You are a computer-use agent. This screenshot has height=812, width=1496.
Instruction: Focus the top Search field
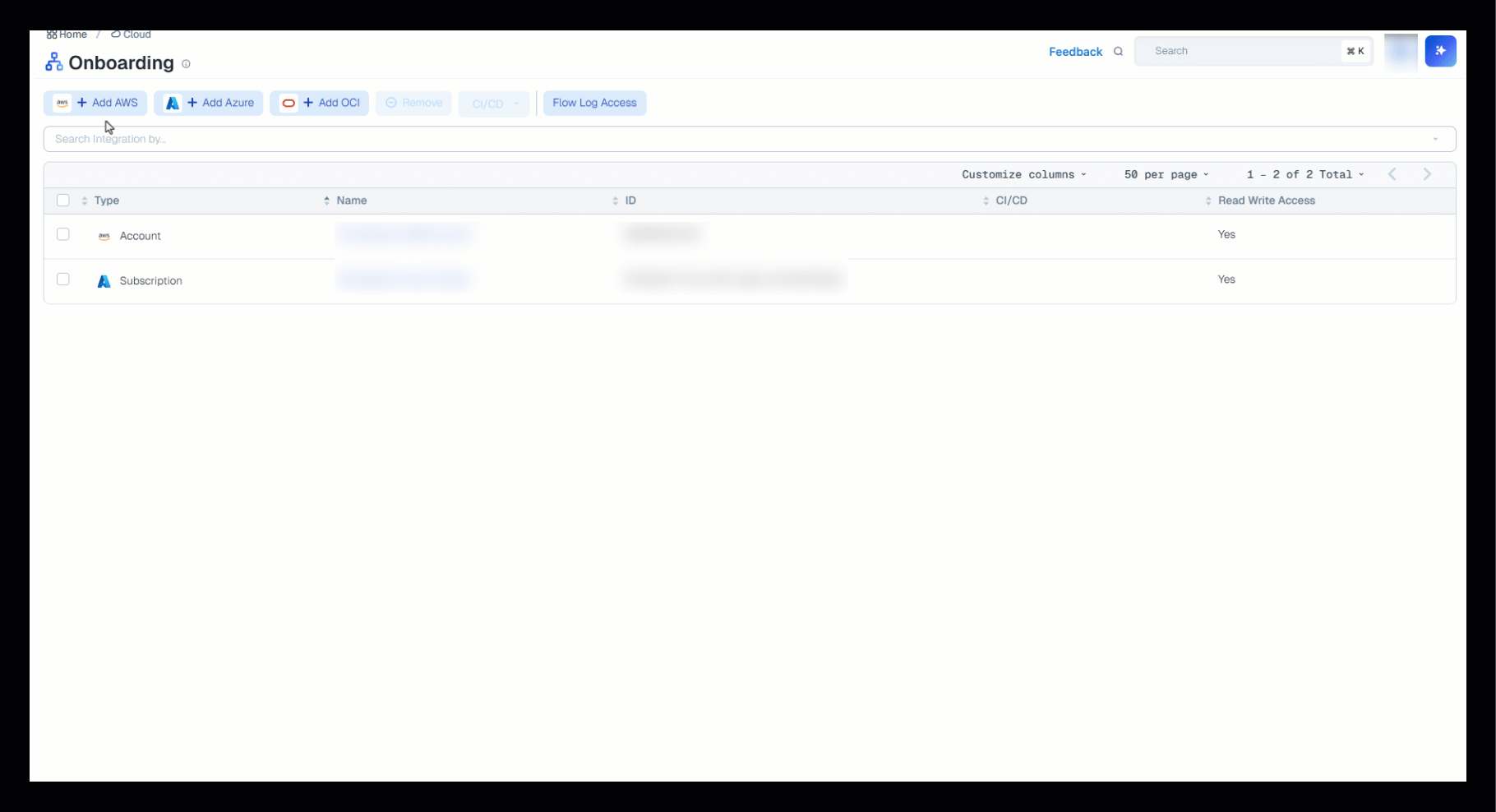click(1254, 51)
